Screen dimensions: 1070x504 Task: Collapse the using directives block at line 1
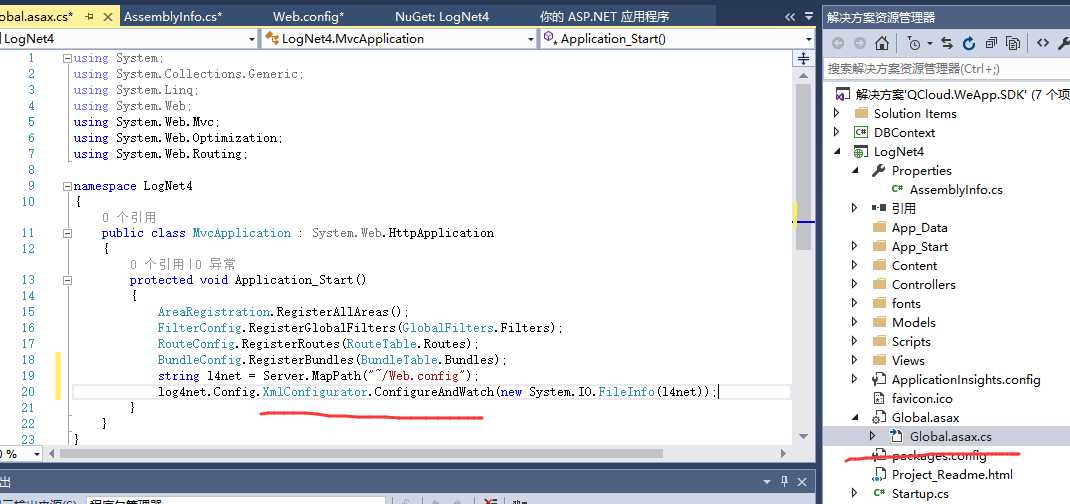(67, 59)
